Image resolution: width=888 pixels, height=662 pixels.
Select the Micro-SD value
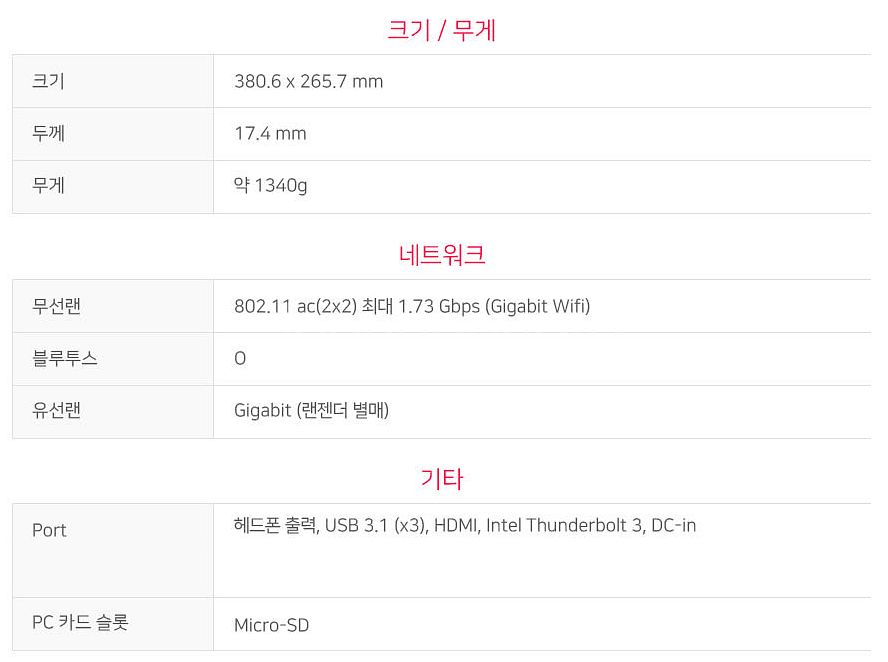click(271, 626)
